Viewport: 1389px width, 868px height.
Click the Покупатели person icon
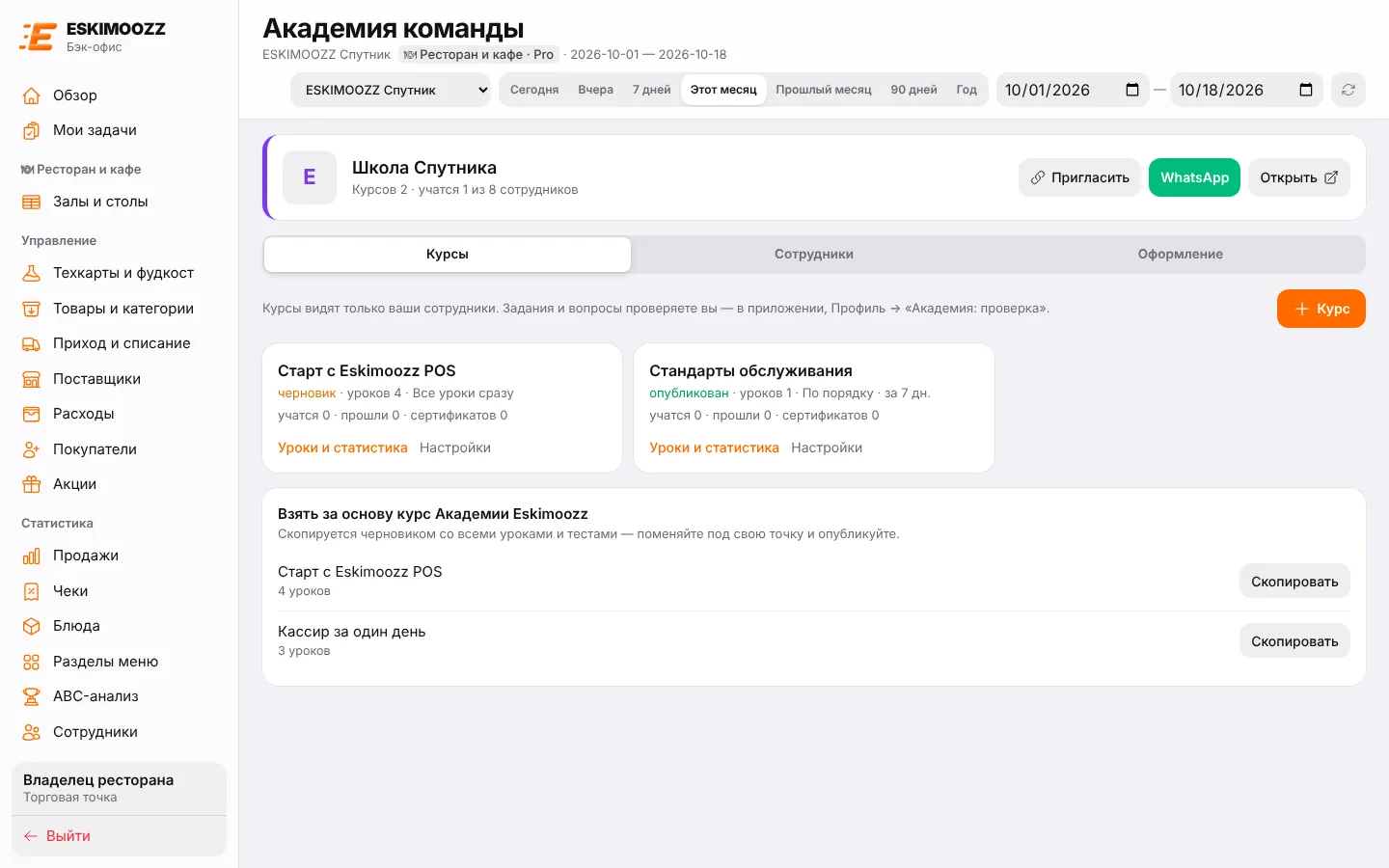point(32,449)
